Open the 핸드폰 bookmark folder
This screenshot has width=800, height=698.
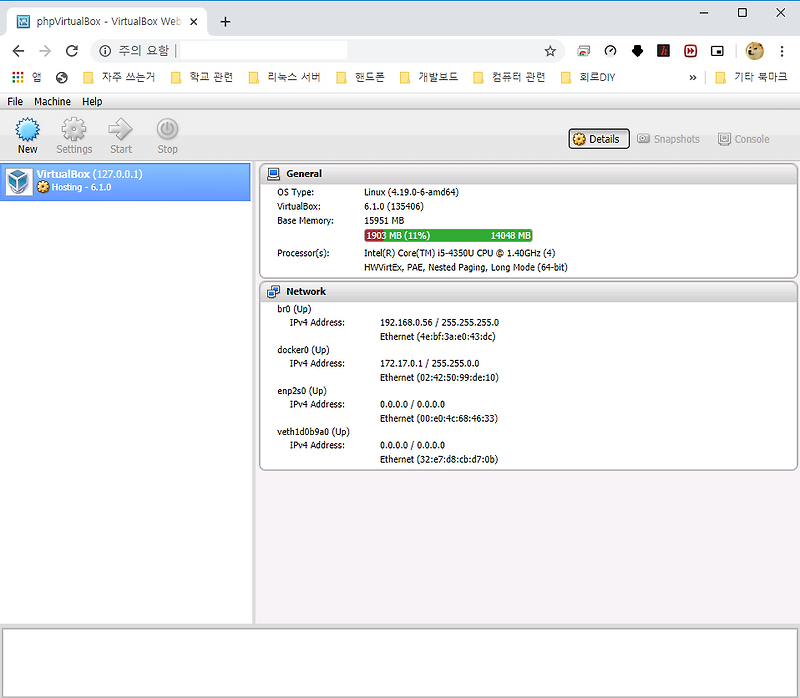(361, 77)
